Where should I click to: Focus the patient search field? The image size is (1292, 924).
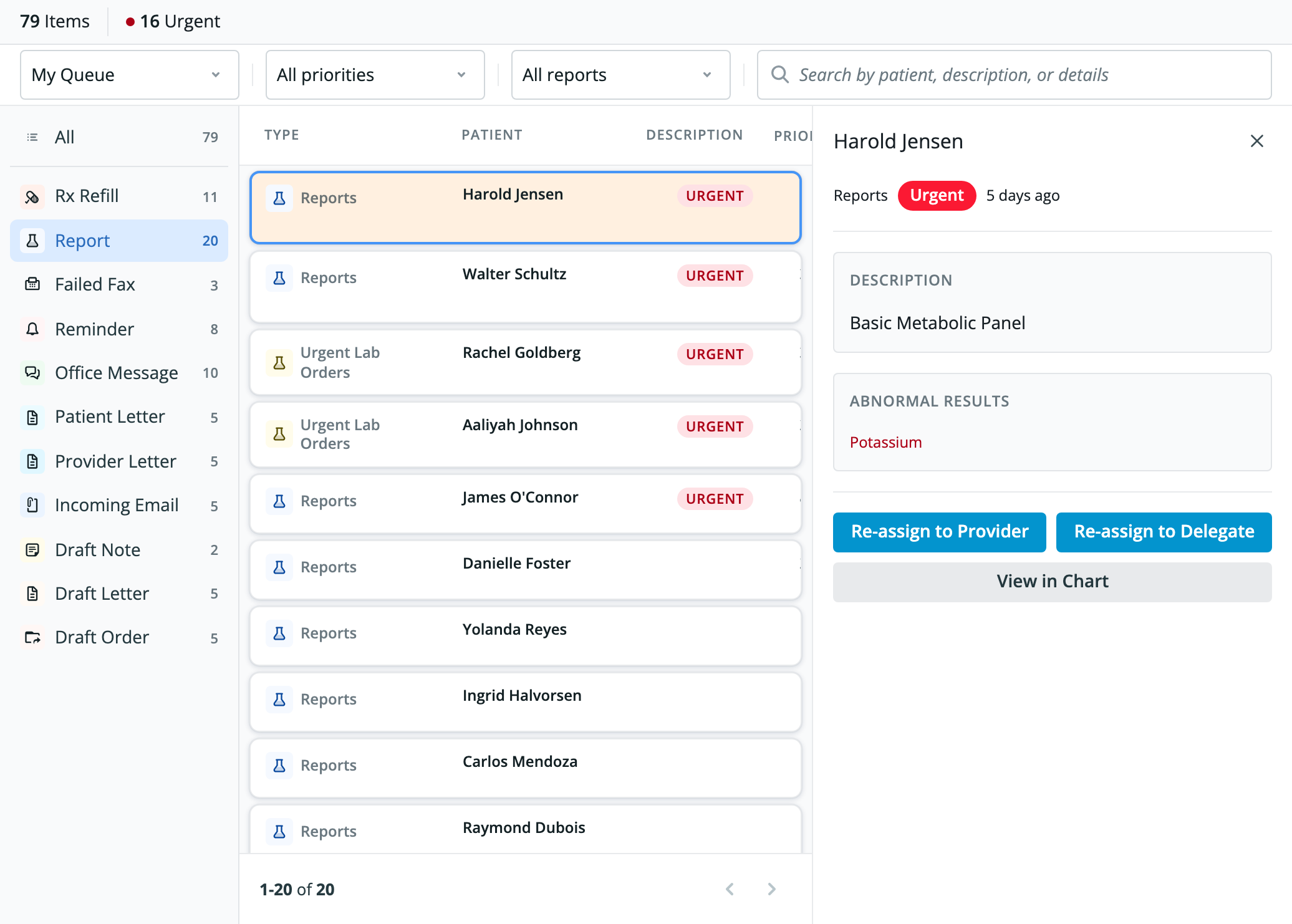(1015, 75)
